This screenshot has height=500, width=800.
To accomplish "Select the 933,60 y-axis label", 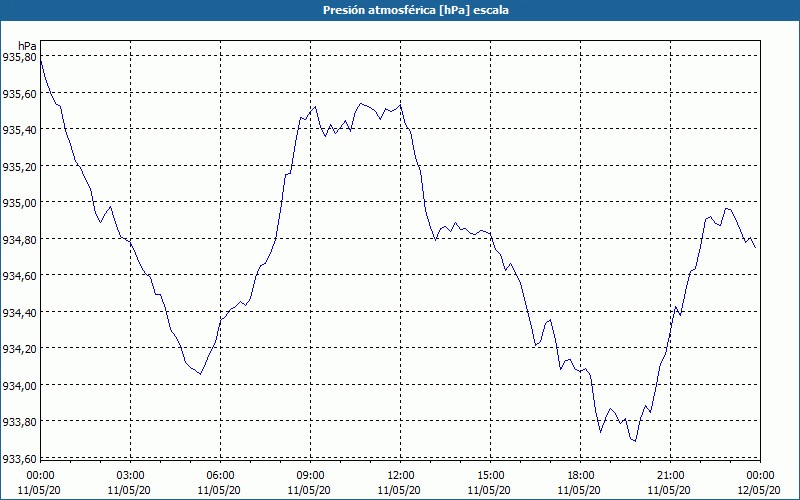I will pos(19,458).
